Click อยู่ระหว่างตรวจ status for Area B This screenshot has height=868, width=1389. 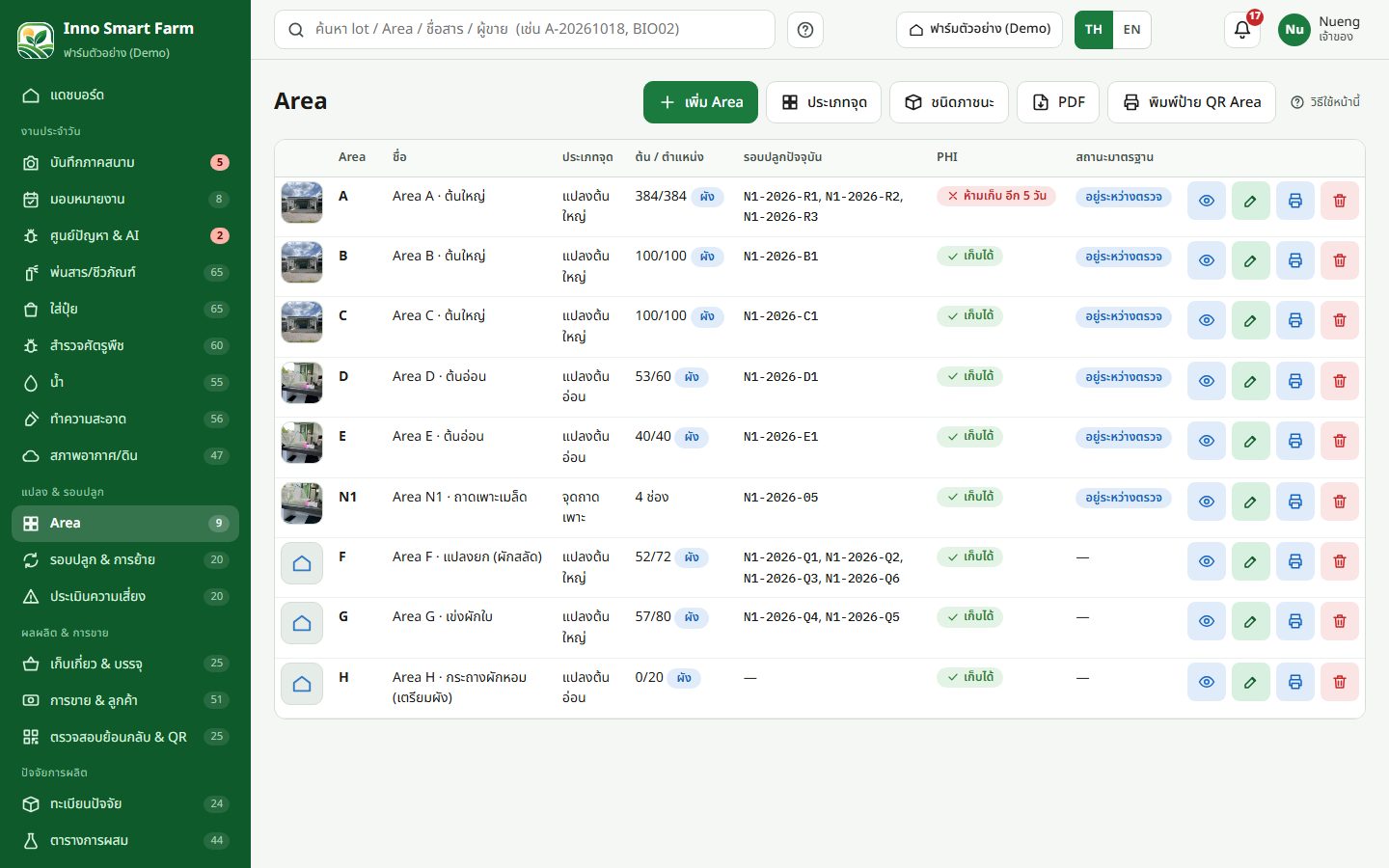click(x=1124, y=257)
